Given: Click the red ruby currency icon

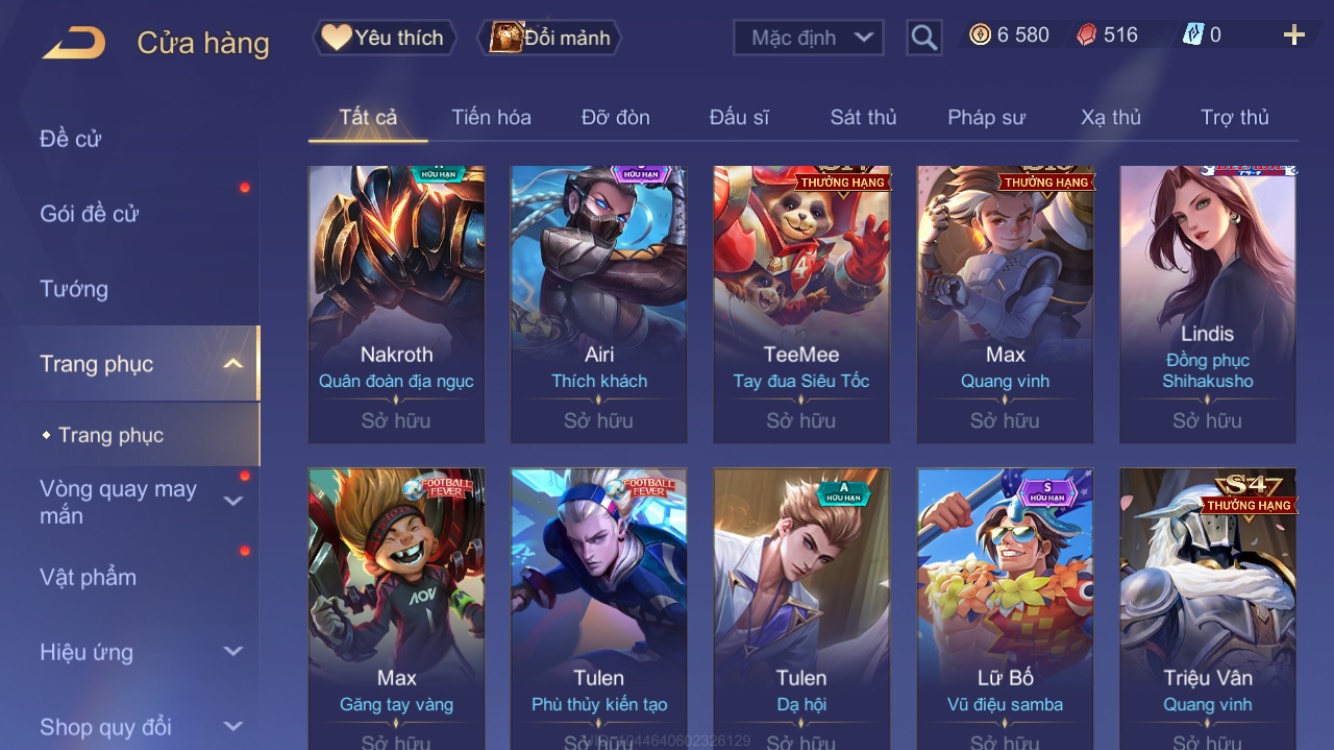Looking at the screenshot, I should tap(1087, 35).
